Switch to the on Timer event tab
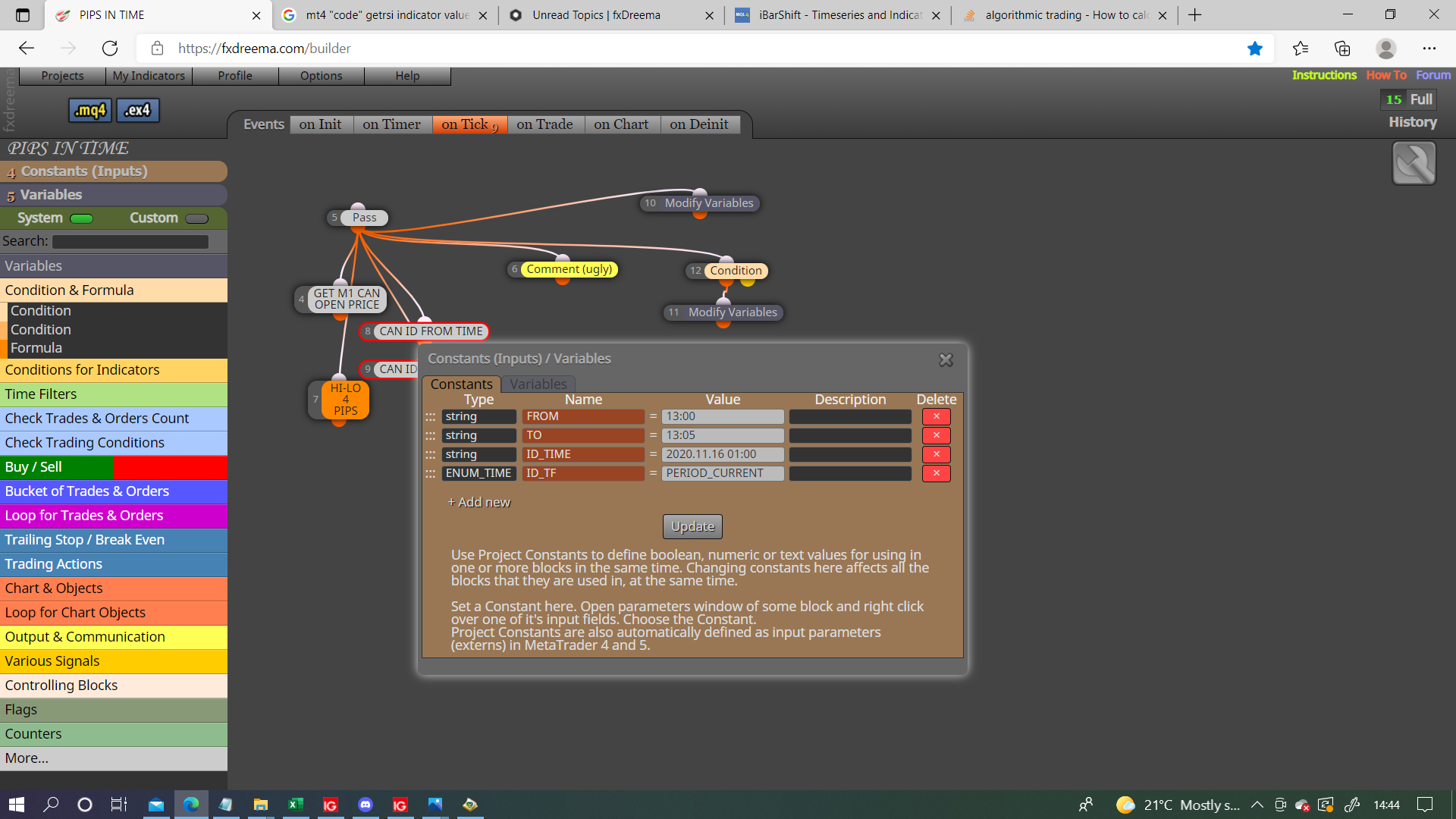 click(391, 124)
